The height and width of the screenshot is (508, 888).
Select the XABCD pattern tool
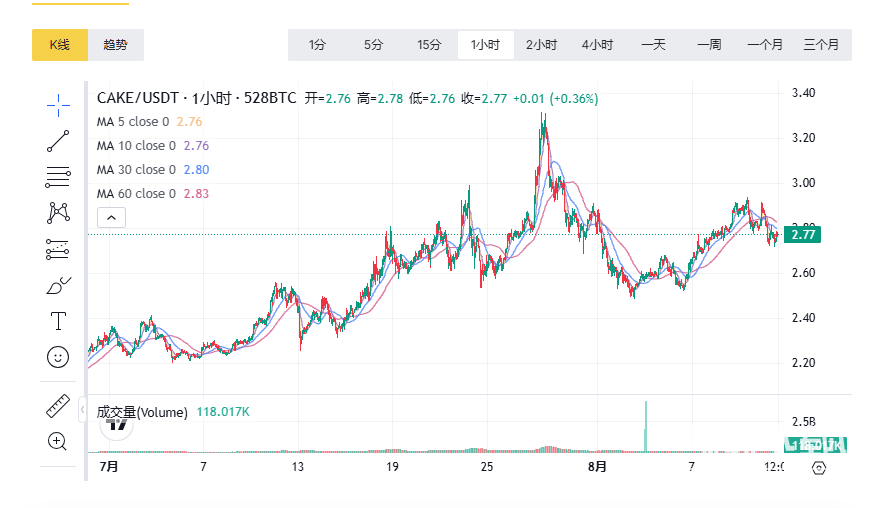[58, 213]
